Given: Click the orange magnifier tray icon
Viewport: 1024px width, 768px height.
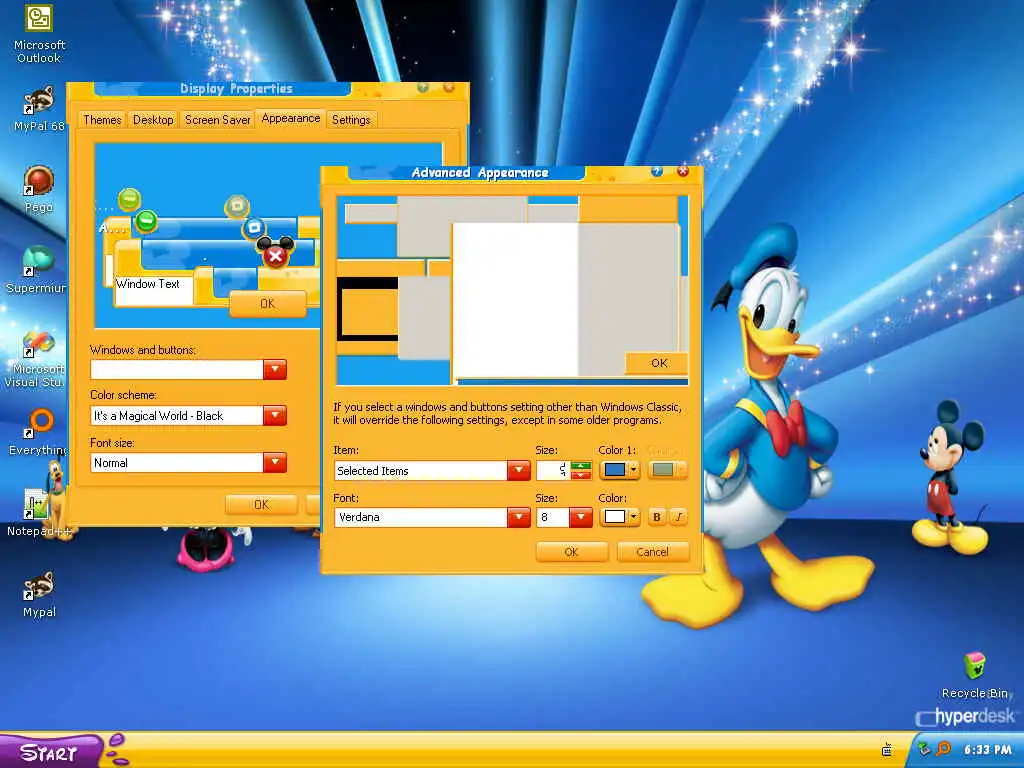Looking at the screenshot, I should tap(944, 748).
